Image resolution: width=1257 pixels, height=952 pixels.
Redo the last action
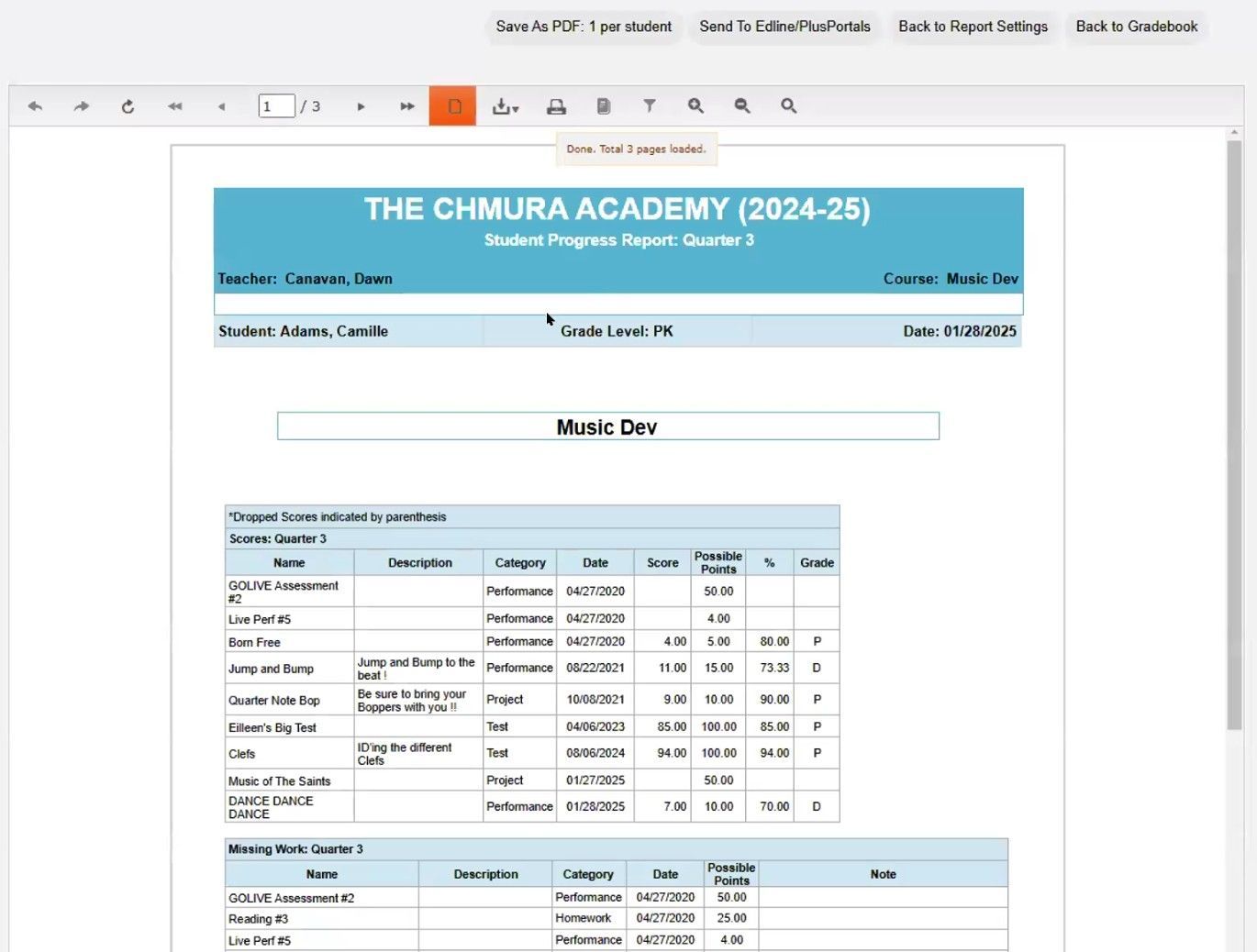tap(81, 105)
